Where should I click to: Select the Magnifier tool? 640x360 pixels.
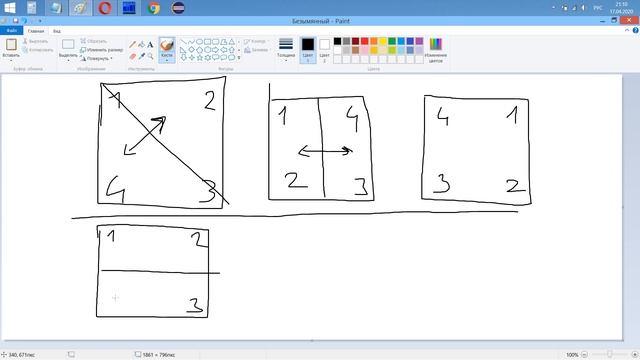point(150,56)
